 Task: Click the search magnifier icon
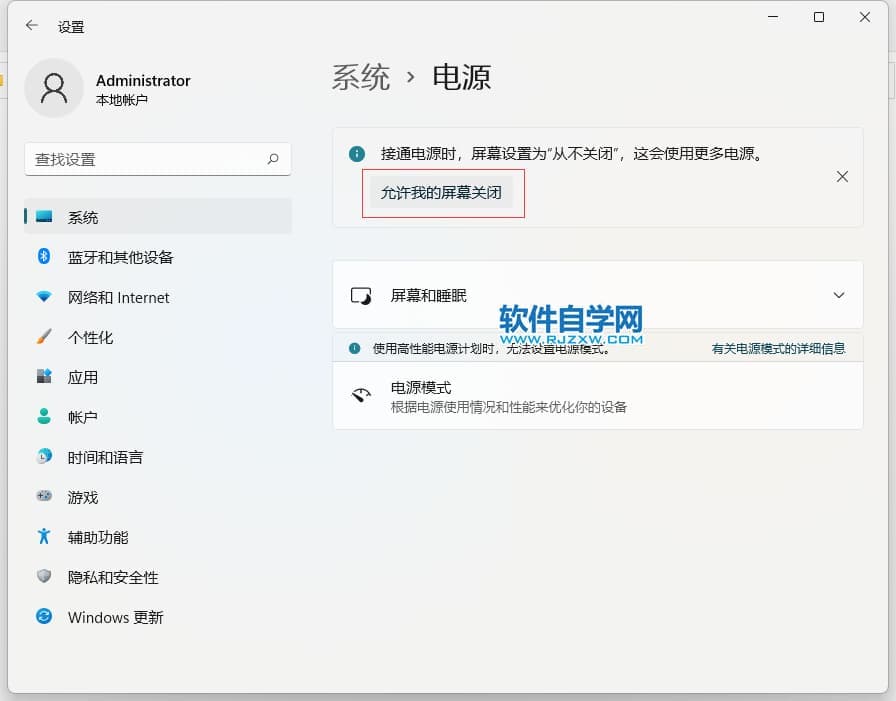pos(273,159)
